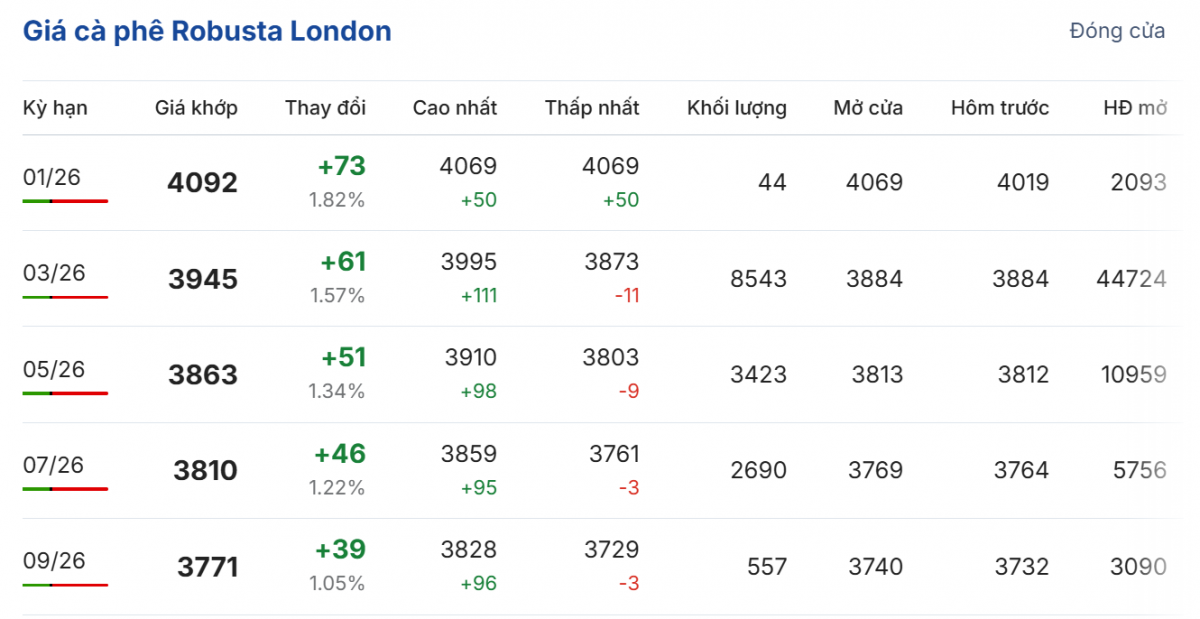Viewport: 1200px width, 619px height.
Task: Open the 09/26 contract term
Action: (x=54, y=561)
